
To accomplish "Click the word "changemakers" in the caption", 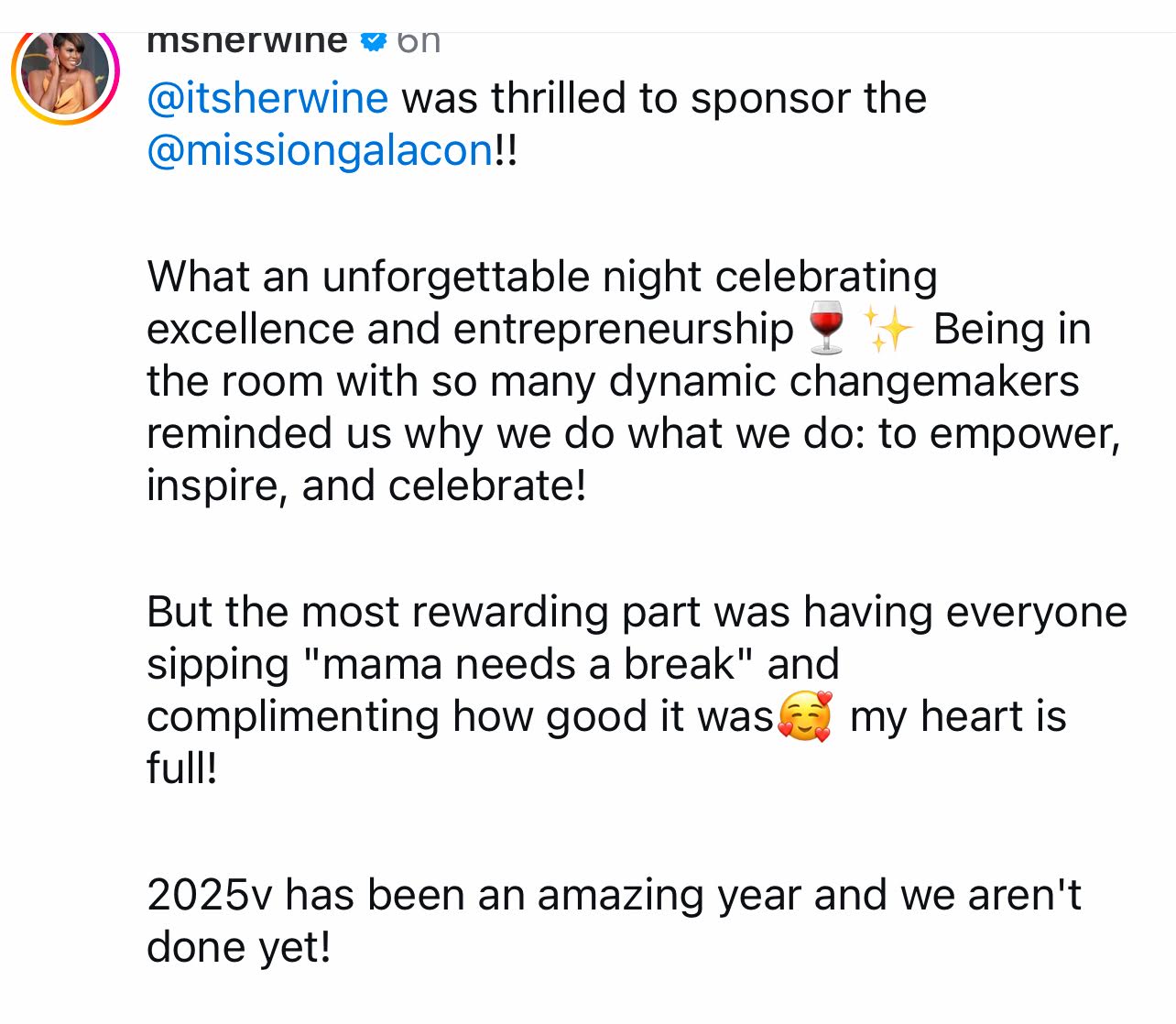I will [x=934, y=381].
